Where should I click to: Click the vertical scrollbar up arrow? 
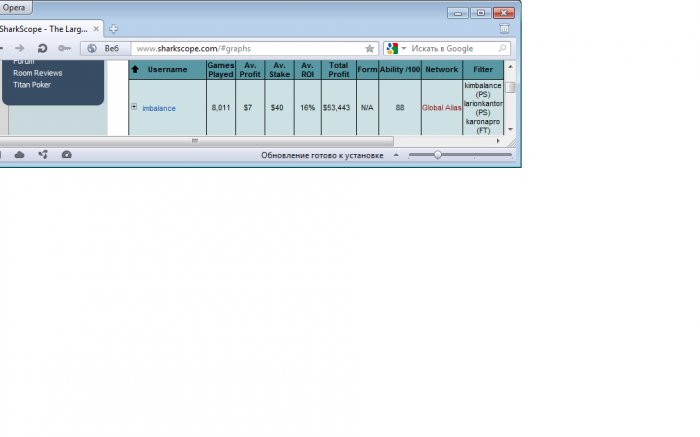pos(510,67)
